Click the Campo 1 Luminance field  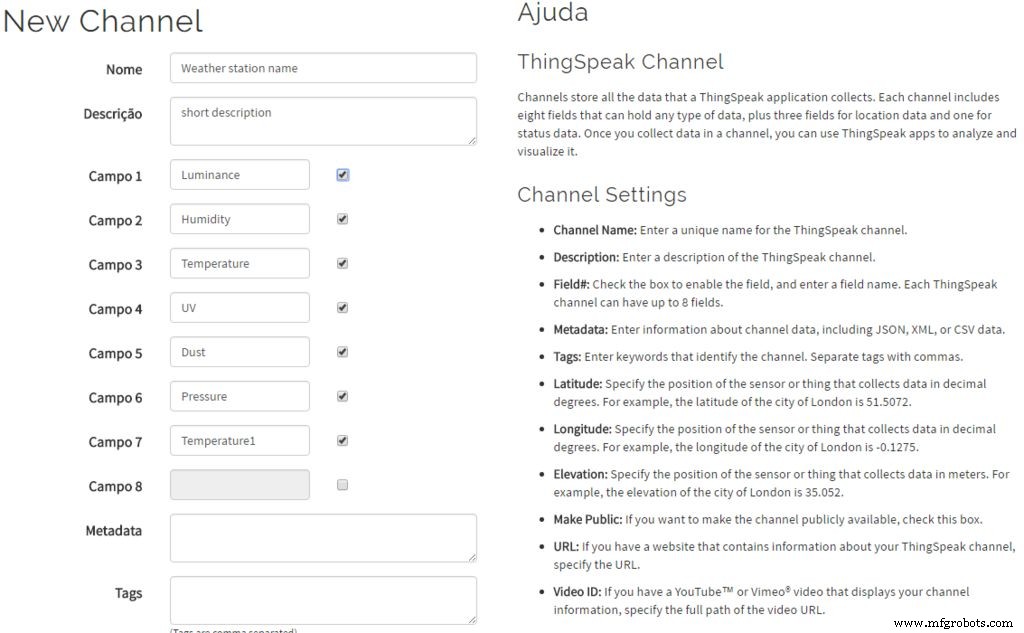tap(240, 175)
